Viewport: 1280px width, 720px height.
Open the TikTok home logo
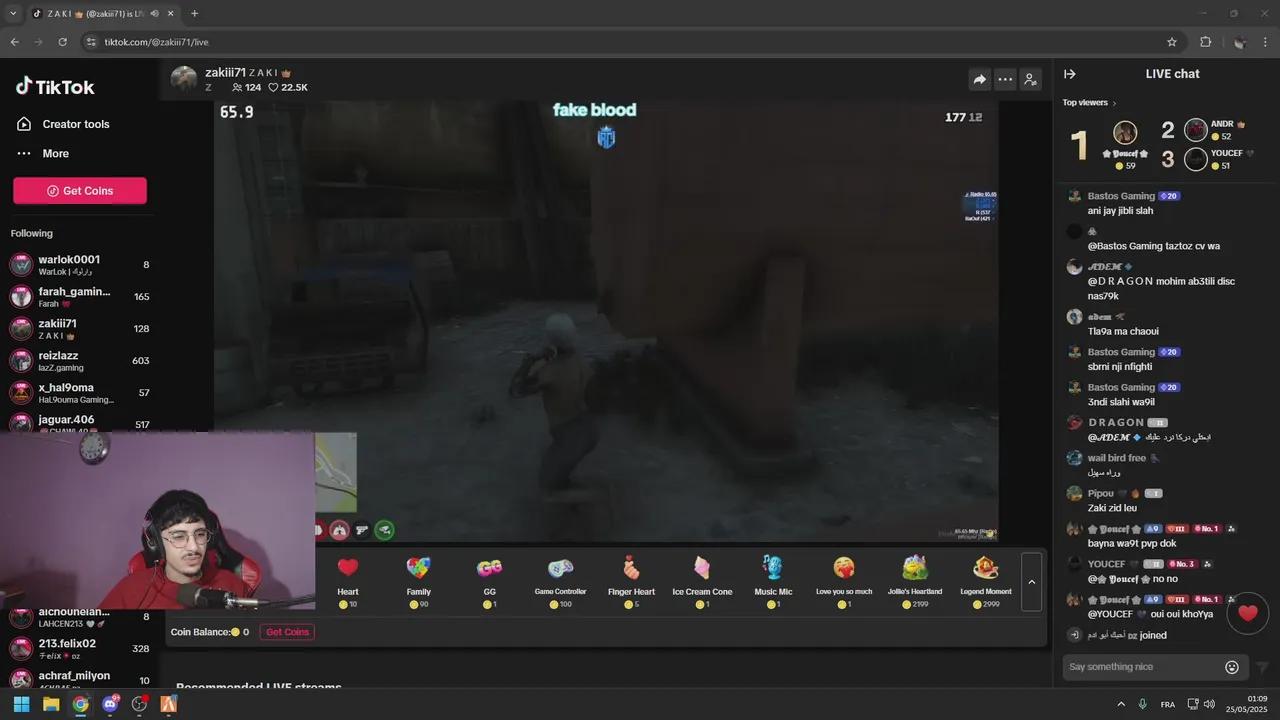pyautogui.click(x=55, y=87)
